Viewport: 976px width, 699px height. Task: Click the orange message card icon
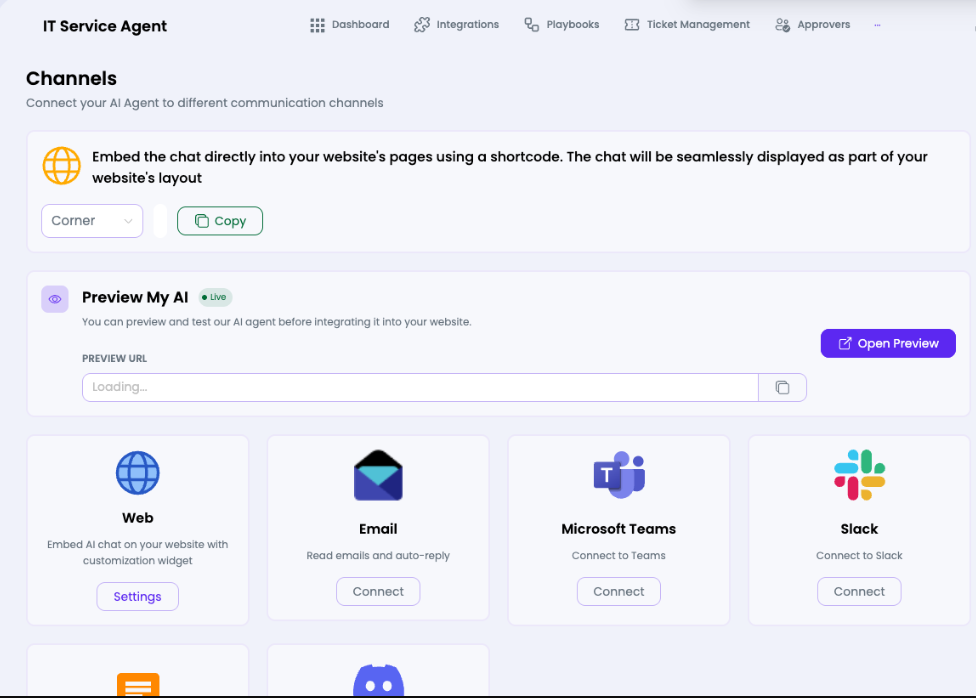(x=138, y=685)
